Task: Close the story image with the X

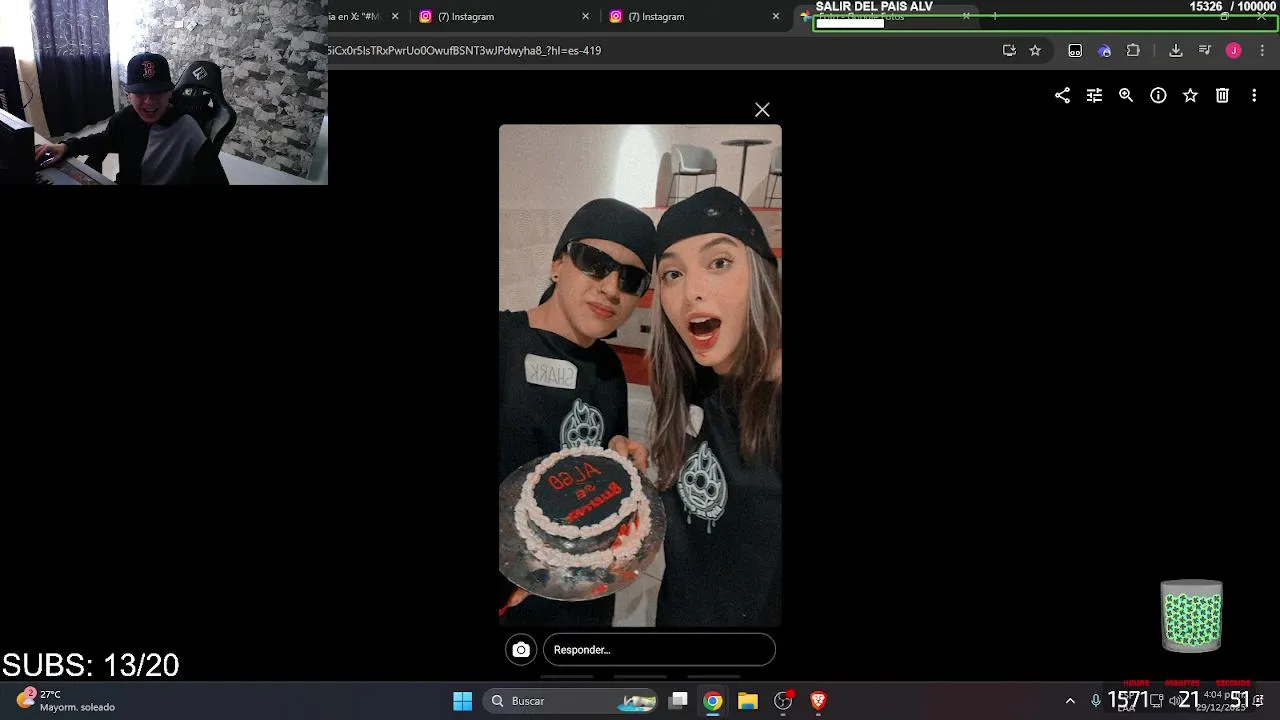Action: pos(762,110)
